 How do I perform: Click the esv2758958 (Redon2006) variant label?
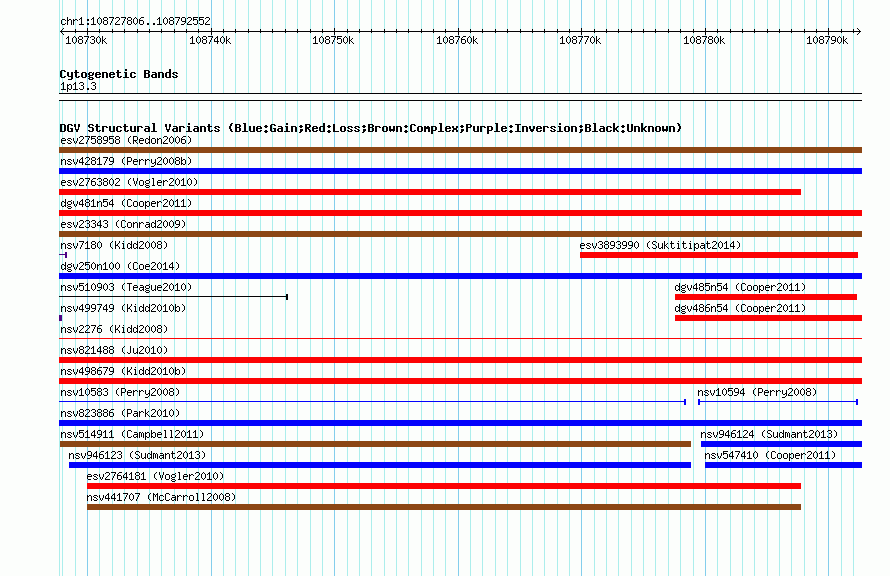(126, 140)
